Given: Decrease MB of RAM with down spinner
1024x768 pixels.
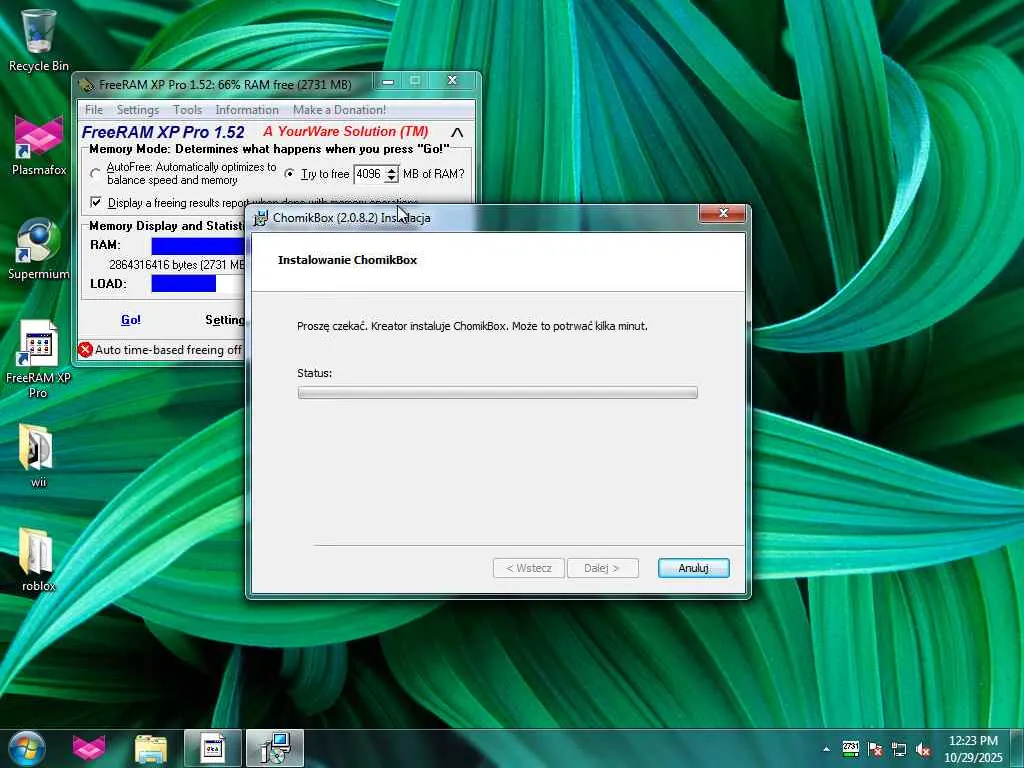Looking at the screenshot, I should coord(391,178).
